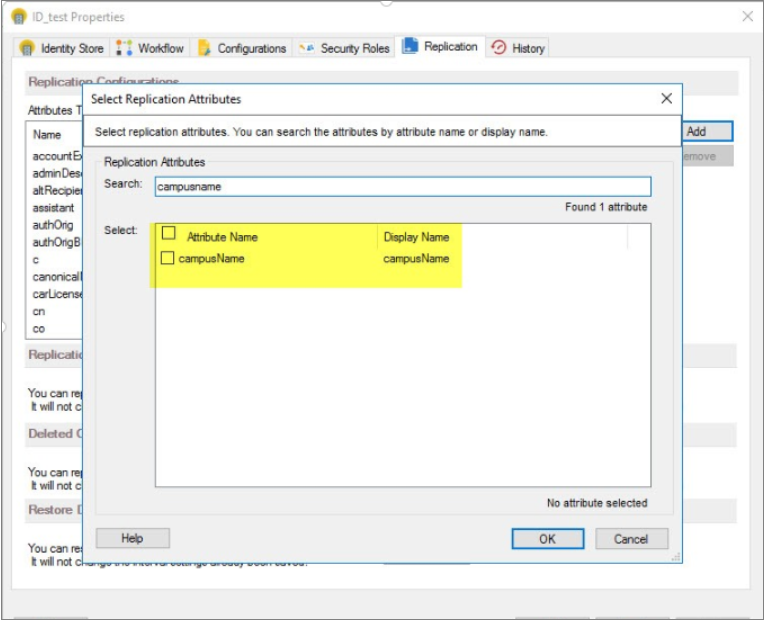Click the ID_test Properties window icon
Viewport: 764px width, 621px height.
point(19,17)
